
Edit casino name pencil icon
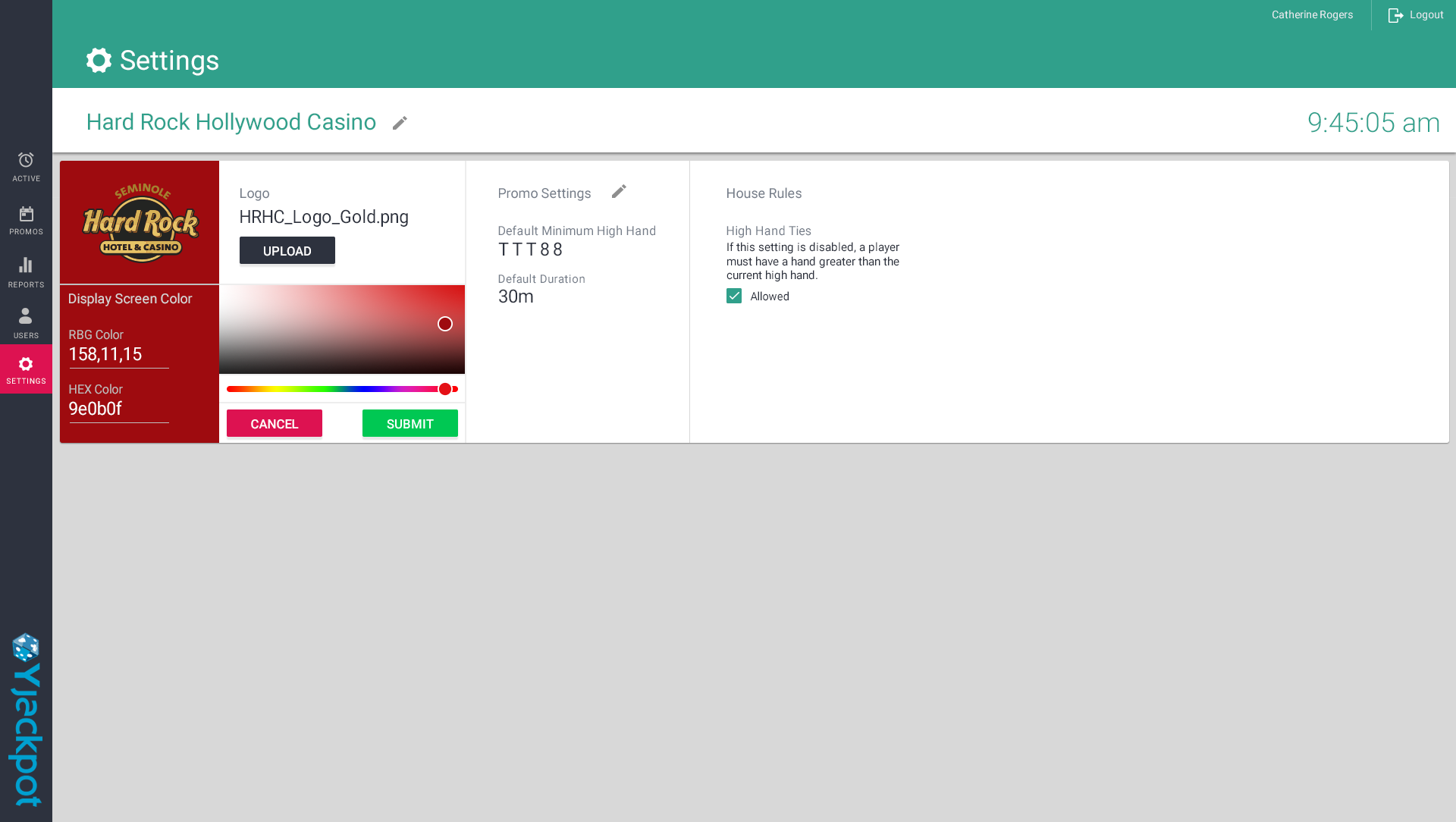[400, 123]
